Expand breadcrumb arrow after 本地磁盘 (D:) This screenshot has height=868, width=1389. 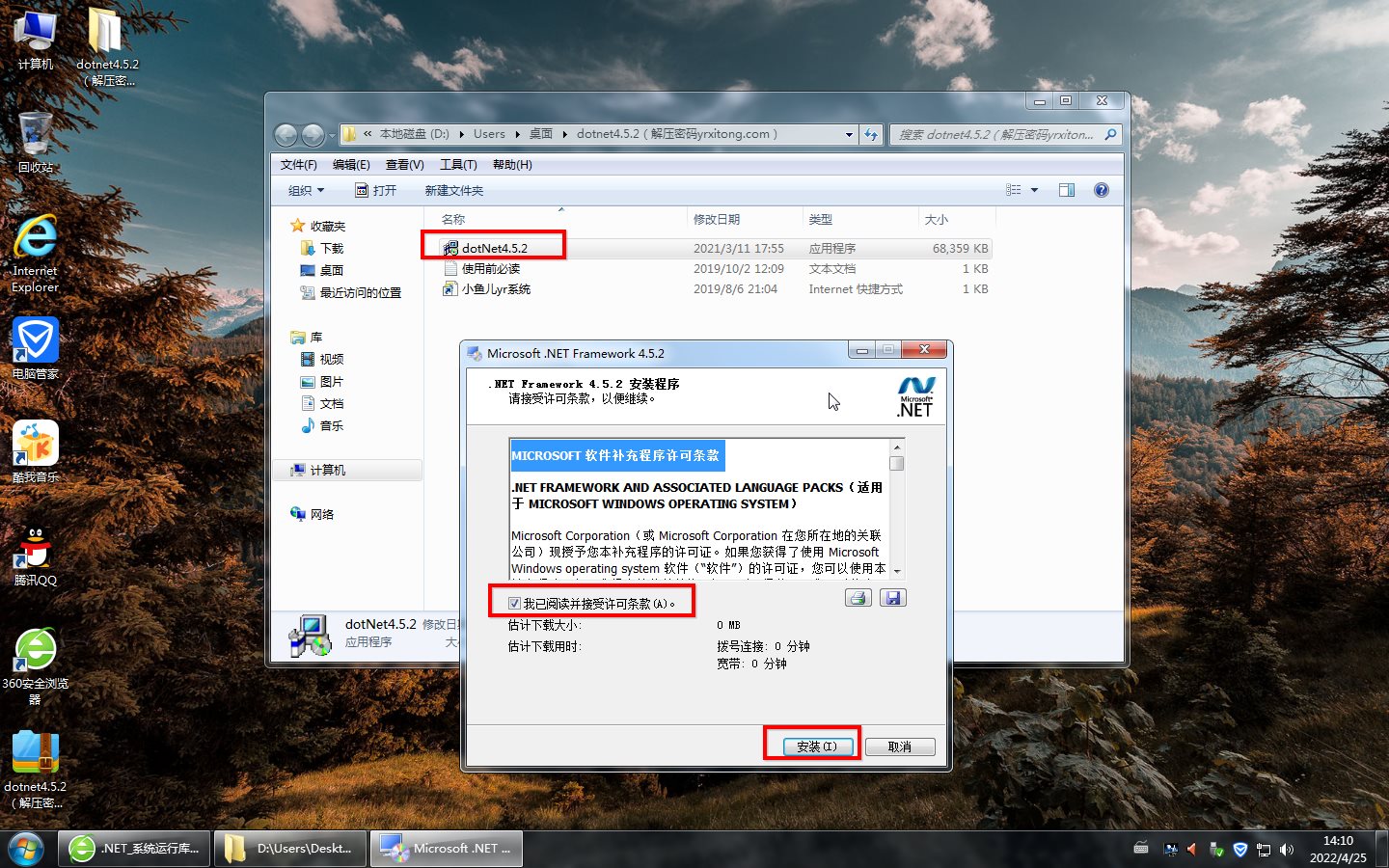[x=462, y=135]
